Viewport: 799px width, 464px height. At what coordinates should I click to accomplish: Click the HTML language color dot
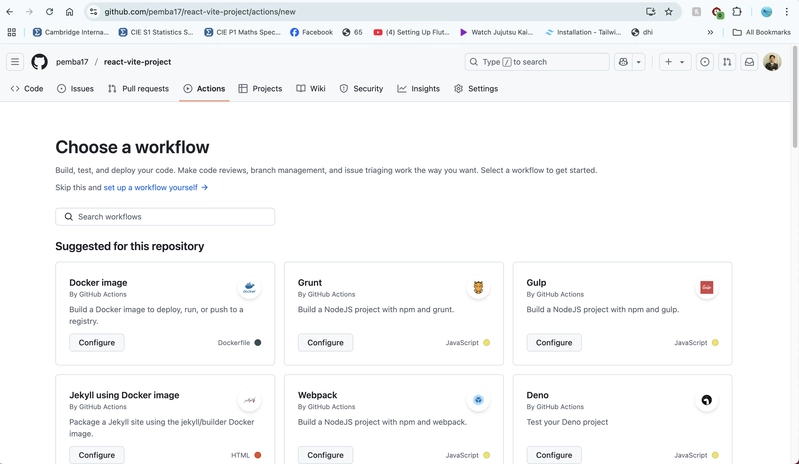tap(258, 455)
